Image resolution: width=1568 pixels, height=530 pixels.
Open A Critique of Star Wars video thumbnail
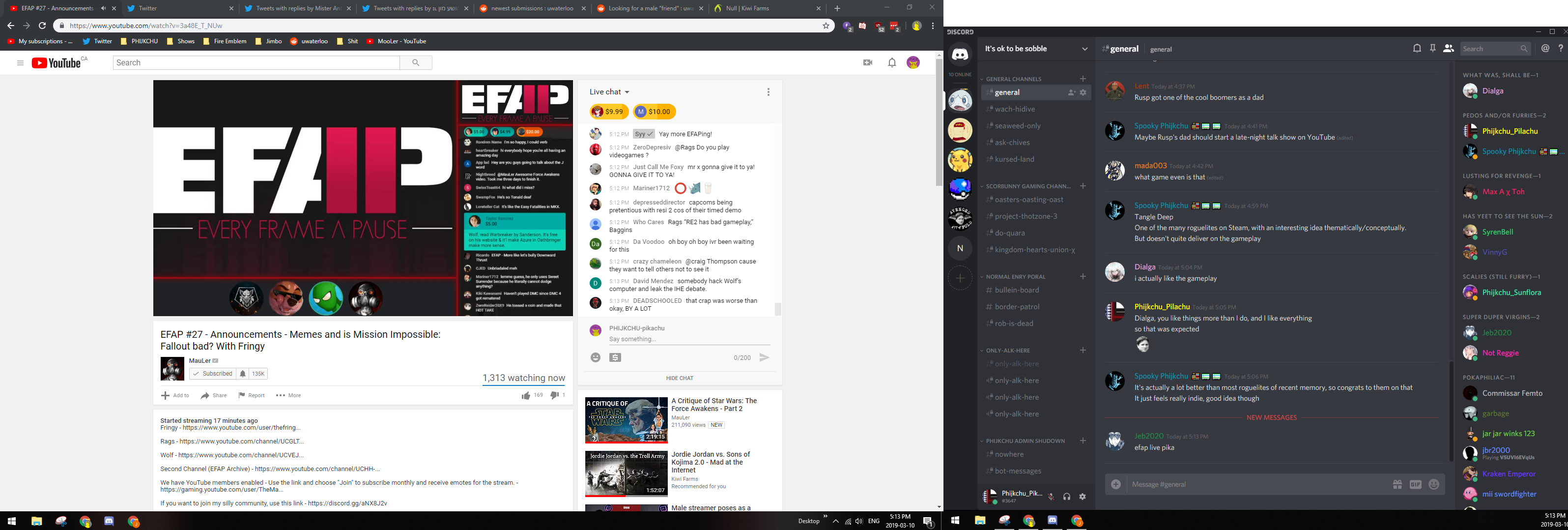click(627, 420)
